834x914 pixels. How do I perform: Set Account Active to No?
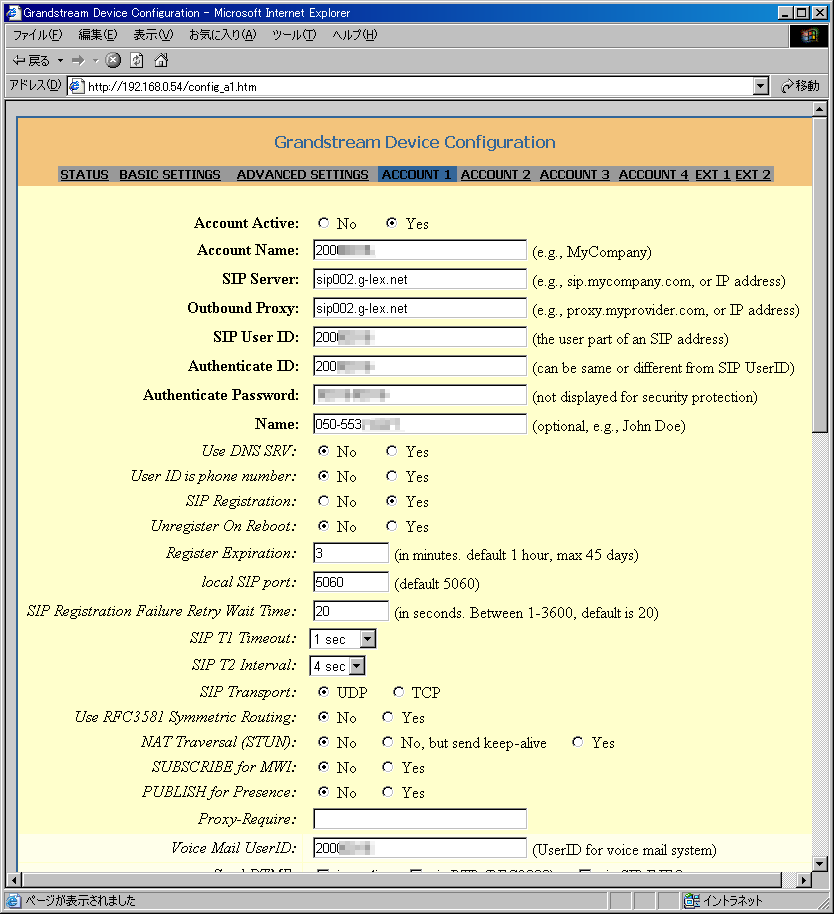324,224
